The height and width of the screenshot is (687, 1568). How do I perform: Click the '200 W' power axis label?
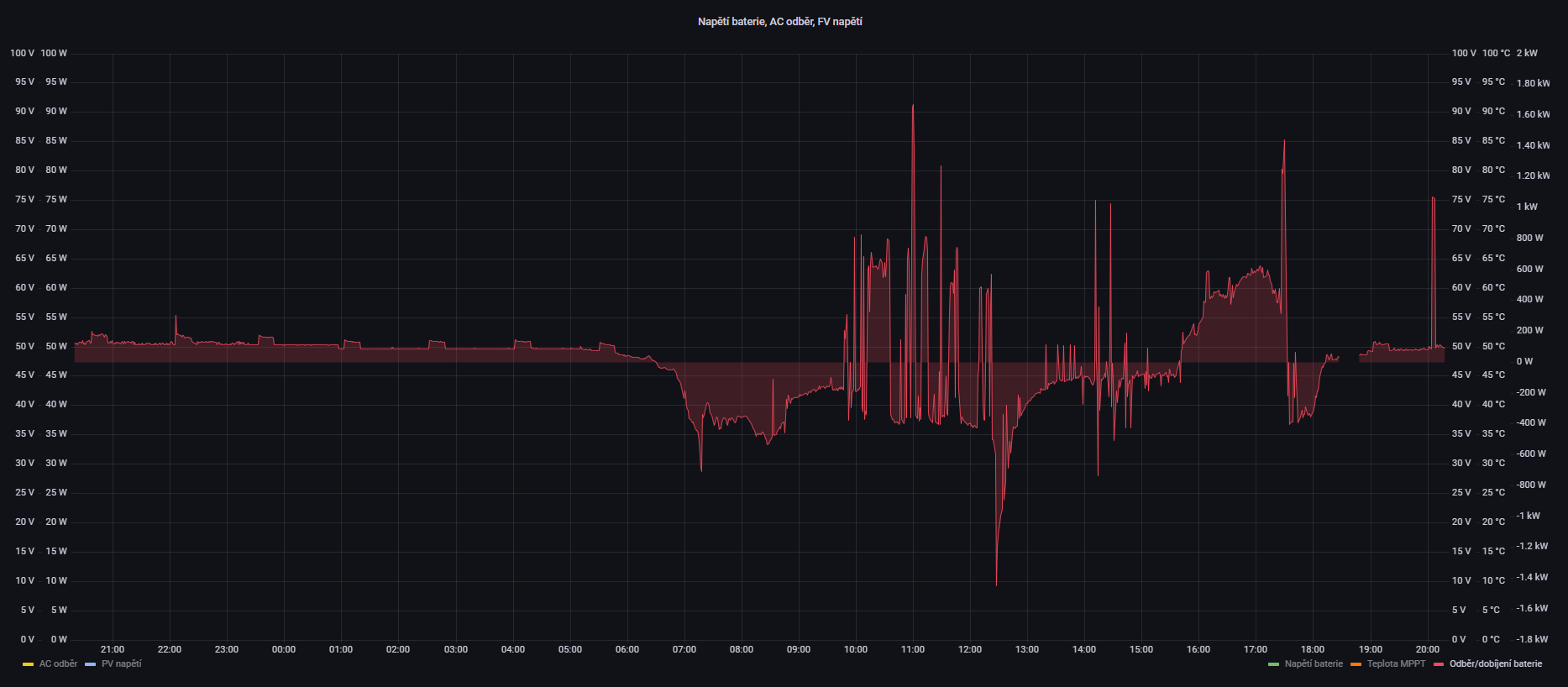point(1529,330)
